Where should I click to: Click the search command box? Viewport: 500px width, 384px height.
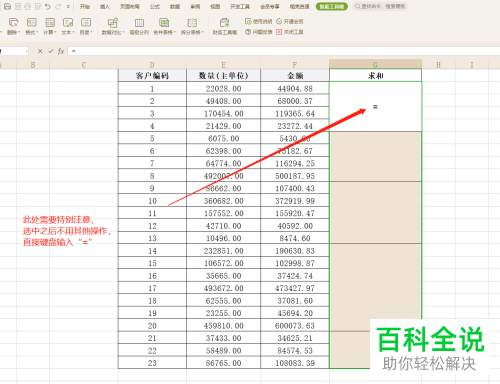coord(380,6)
